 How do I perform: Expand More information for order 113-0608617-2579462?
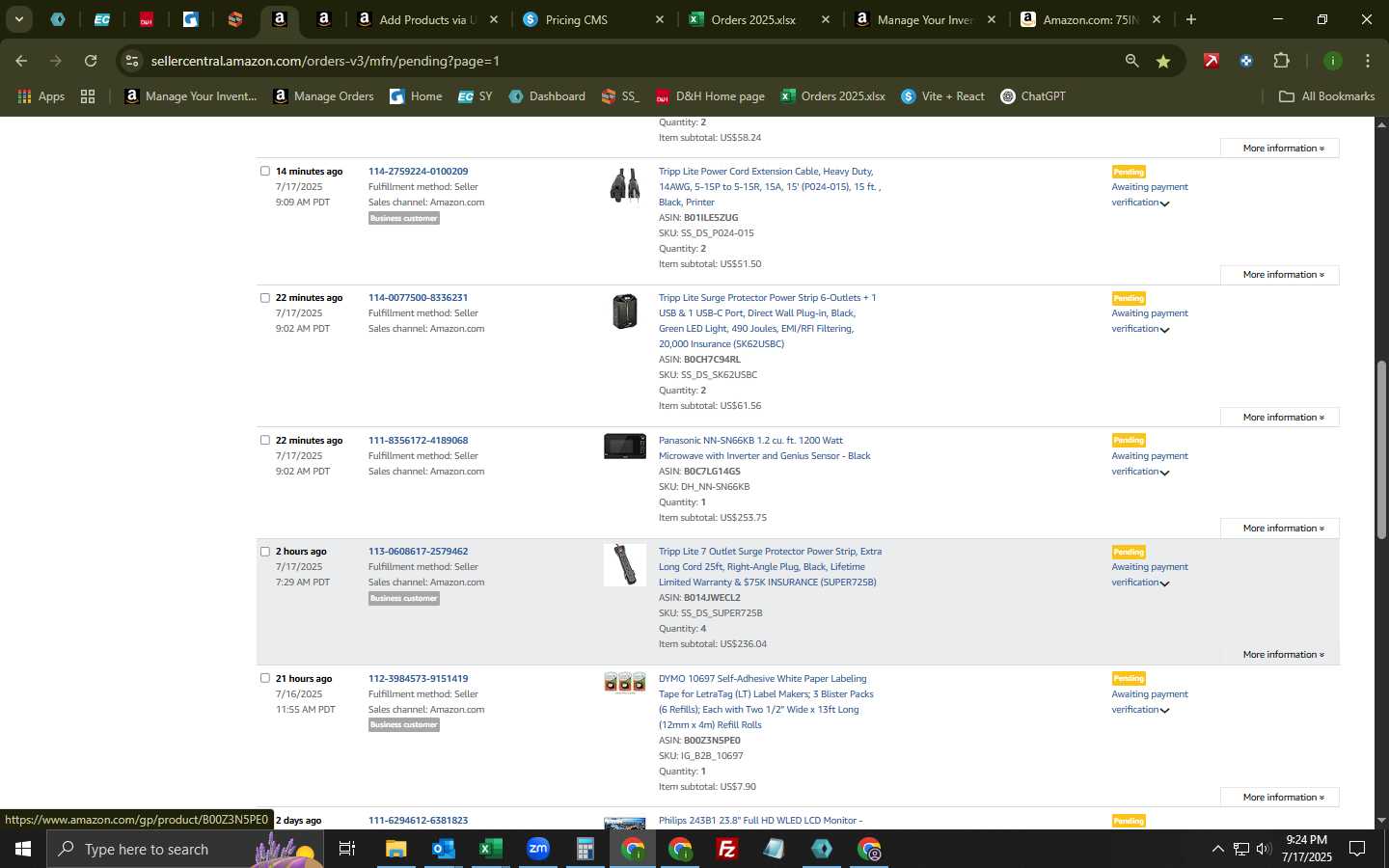coord(1279,655)
